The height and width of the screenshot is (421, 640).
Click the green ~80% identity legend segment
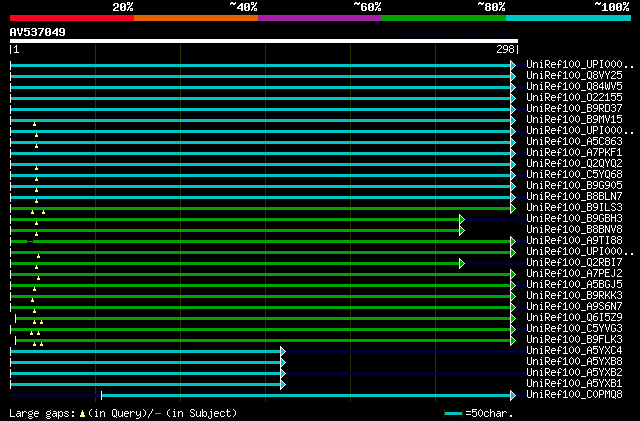(x=444, y=18)
